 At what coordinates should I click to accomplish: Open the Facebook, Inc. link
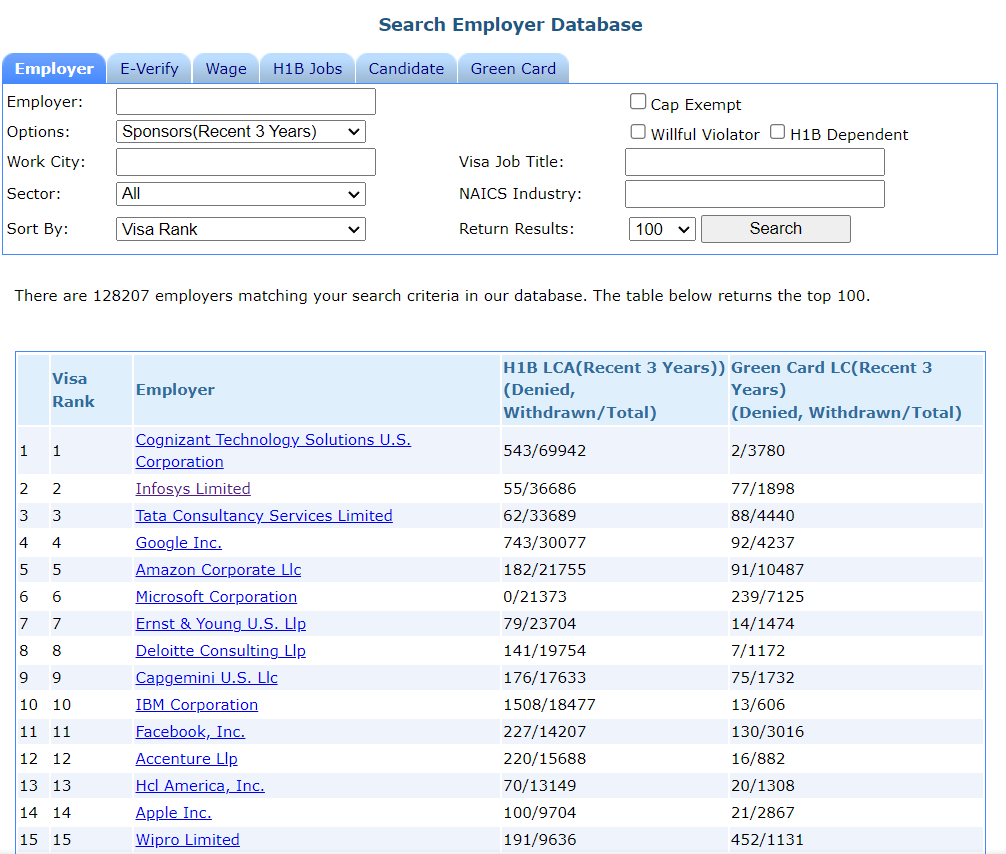(190, 731)
